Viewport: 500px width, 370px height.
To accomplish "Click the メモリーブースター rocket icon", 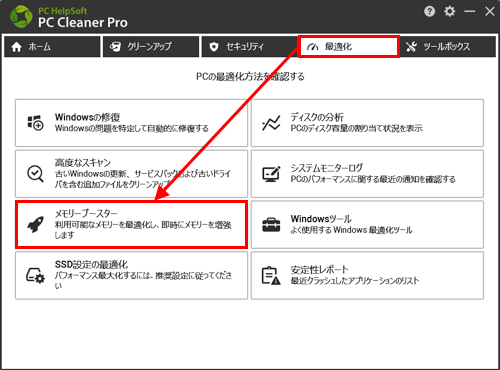I will pyautogui.click(x=35, y=225).
